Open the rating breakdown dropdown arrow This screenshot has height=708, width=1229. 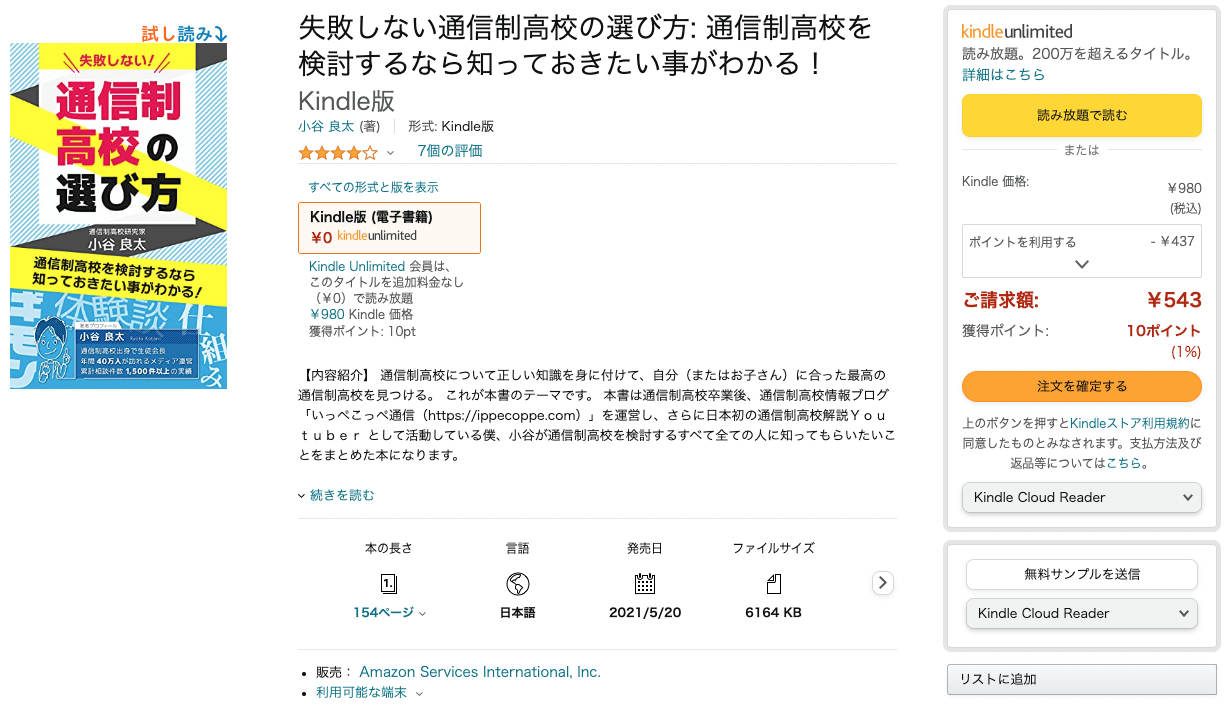391,153
